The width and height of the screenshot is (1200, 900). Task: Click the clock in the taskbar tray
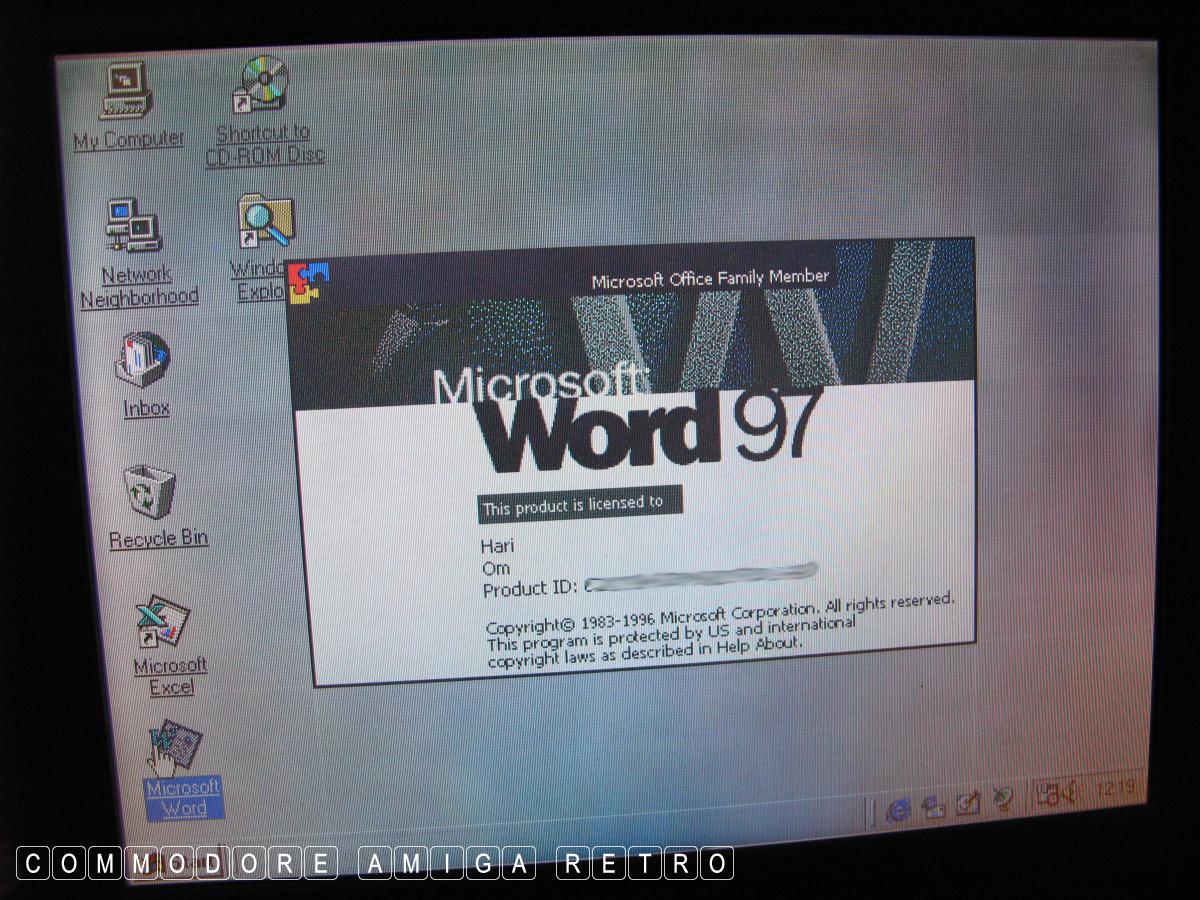coord(1114,789)
